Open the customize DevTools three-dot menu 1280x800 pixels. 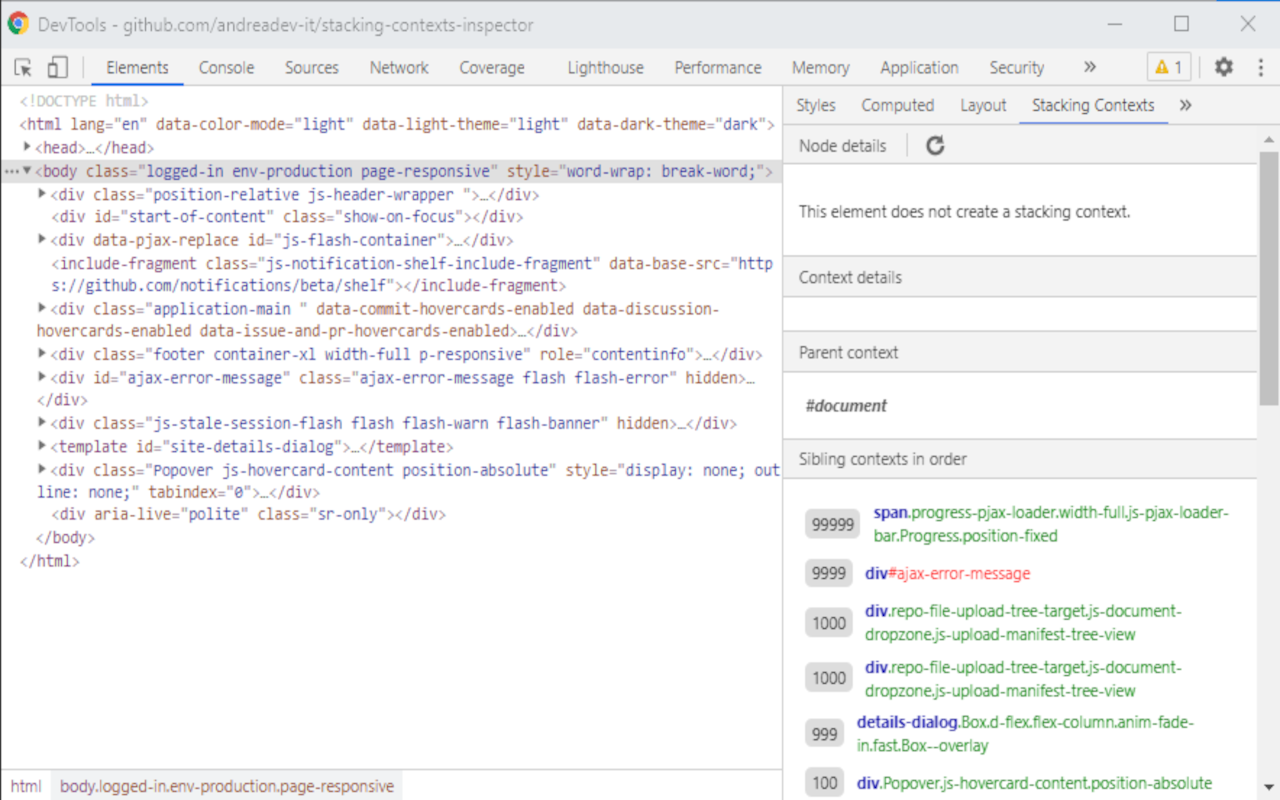[x=1261, y=67]
